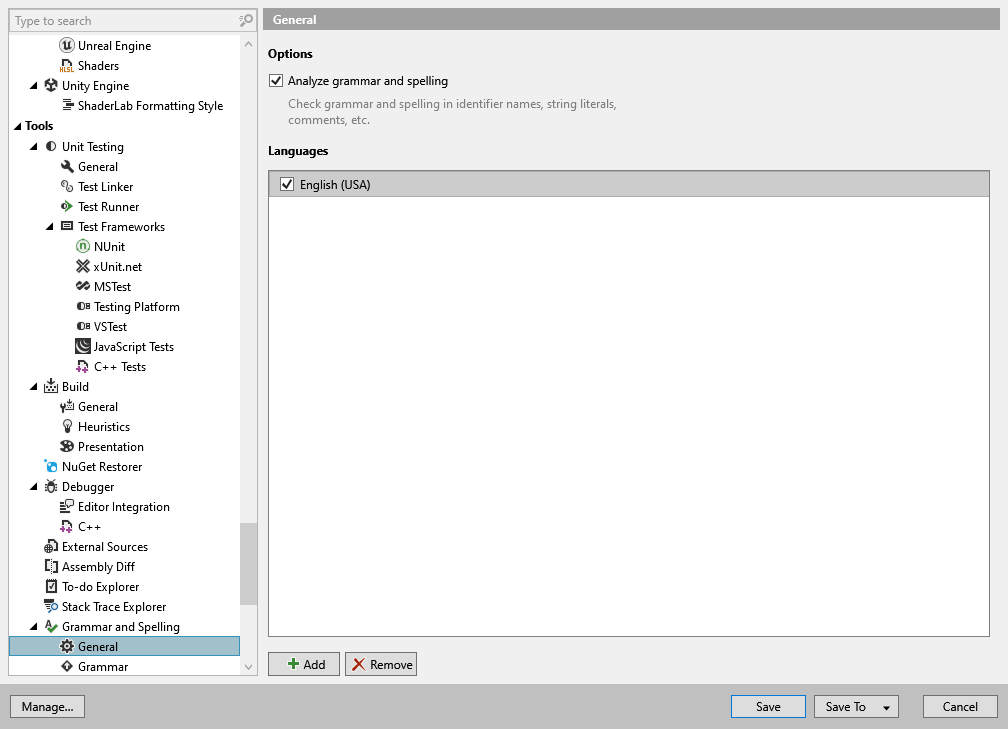This screenshot has width=1008, height=729.
Task: Select the NUnit framework icon
Action: (x=85, y=246)
